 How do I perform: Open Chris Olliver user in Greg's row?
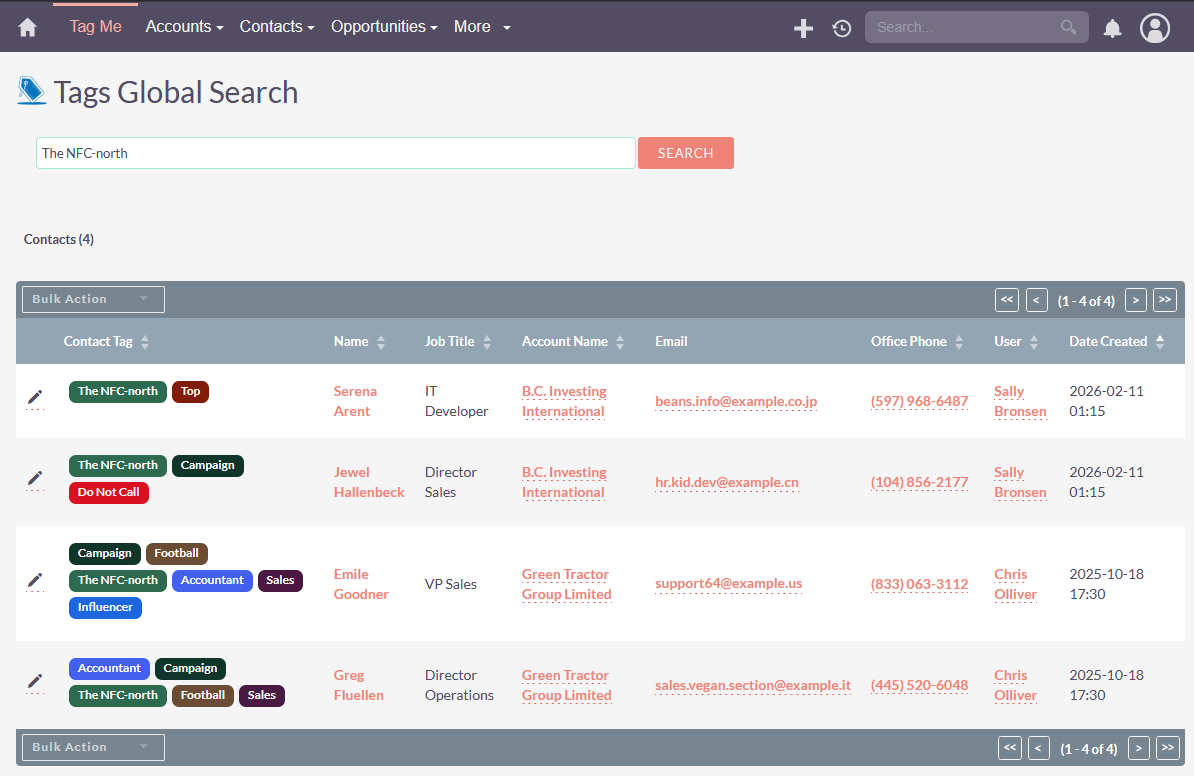coord(1015,685)
